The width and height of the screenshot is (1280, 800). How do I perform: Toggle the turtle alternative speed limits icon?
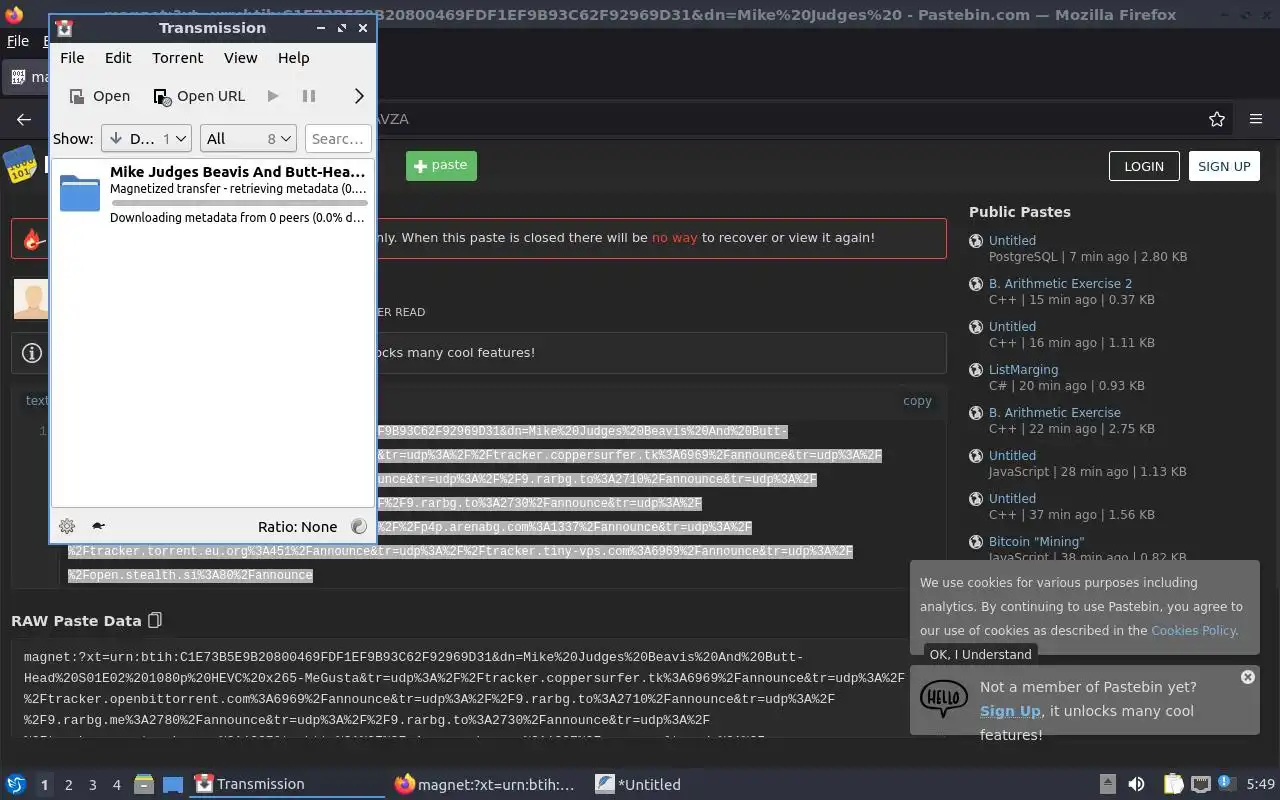(x=98, y=526)
